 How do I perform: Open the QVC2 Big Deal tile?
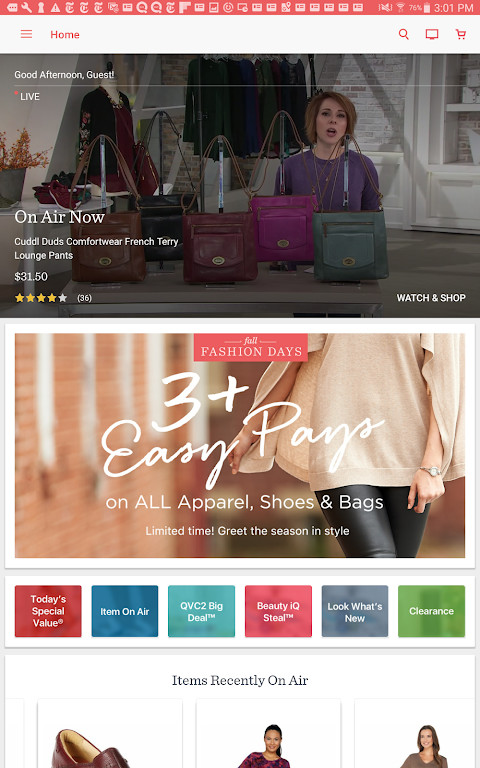click(x=201, y=611)
